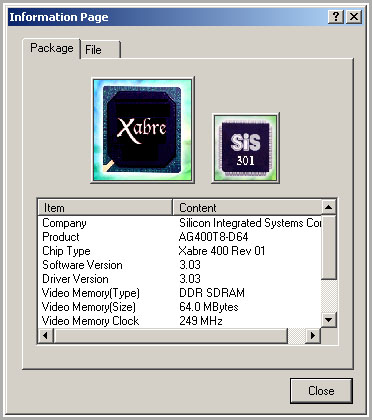Select the Driver Version row
The image size is (372, 420).
pyautogui.click(x=180, y=279)
